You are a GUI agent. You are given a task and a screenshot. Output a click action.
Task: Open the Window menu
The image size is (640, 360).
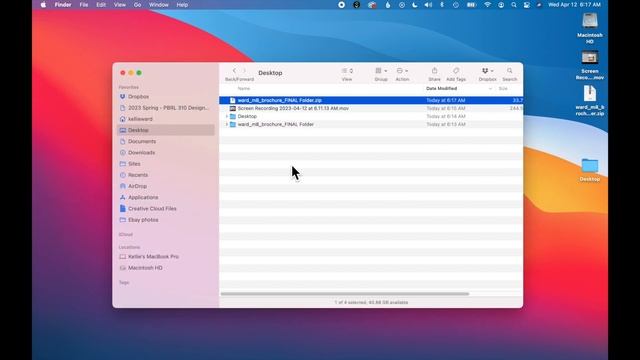[158, 5]
